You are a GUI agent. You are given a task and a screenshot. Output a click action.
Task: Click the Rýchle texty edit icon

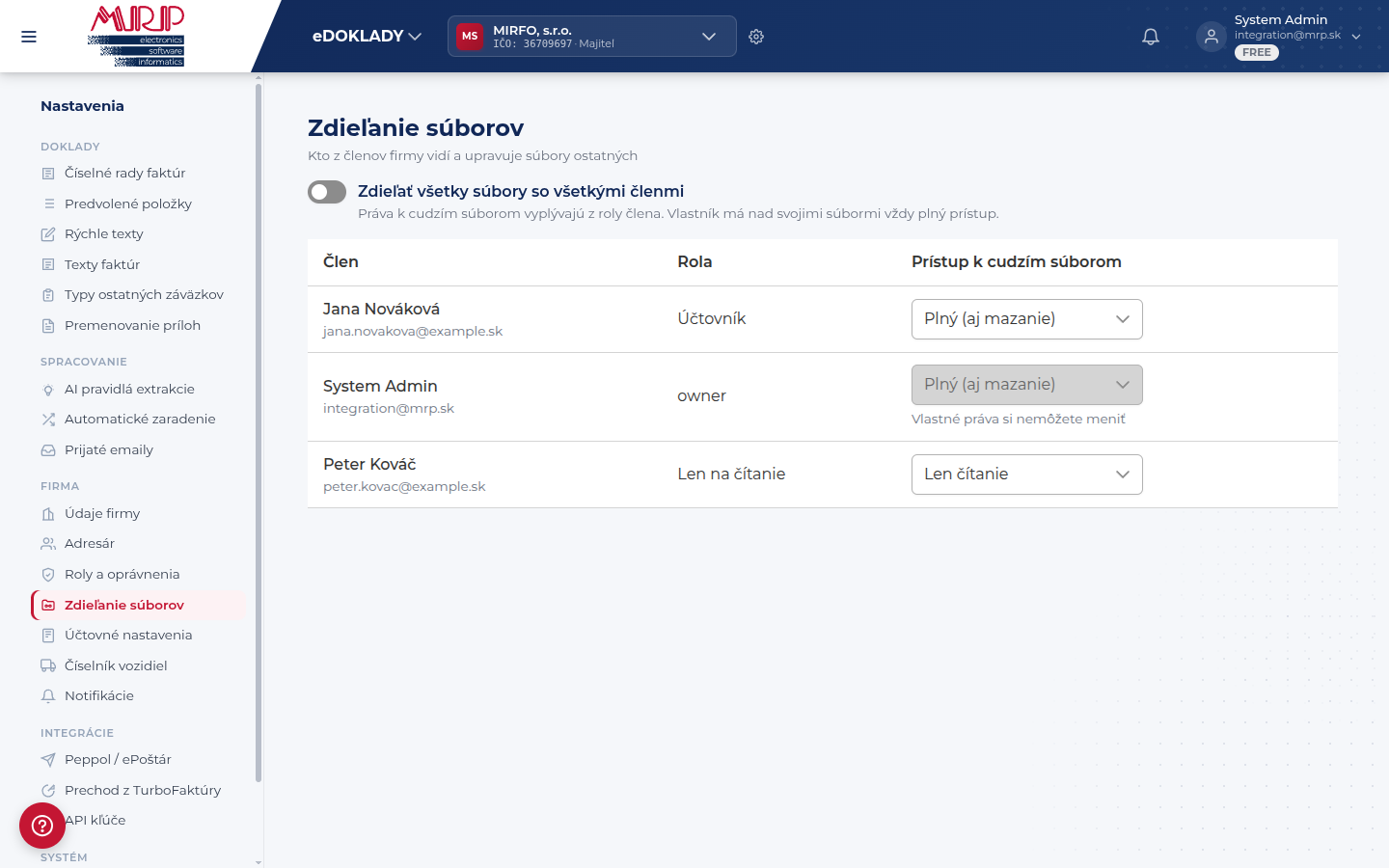(x=48, y=234)
